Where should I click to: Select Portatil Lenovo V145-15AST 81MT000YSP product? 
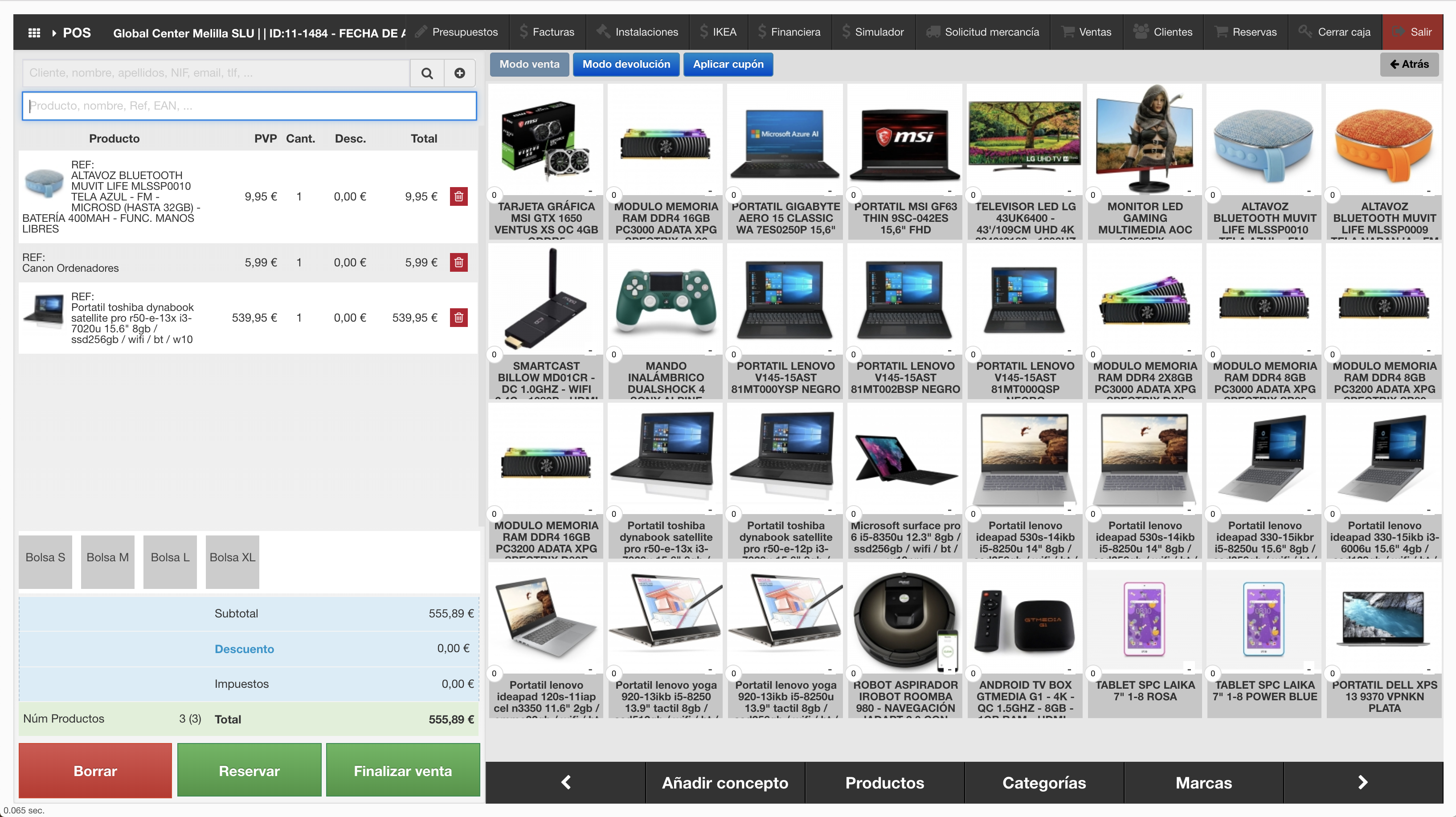tap(785, 322)
